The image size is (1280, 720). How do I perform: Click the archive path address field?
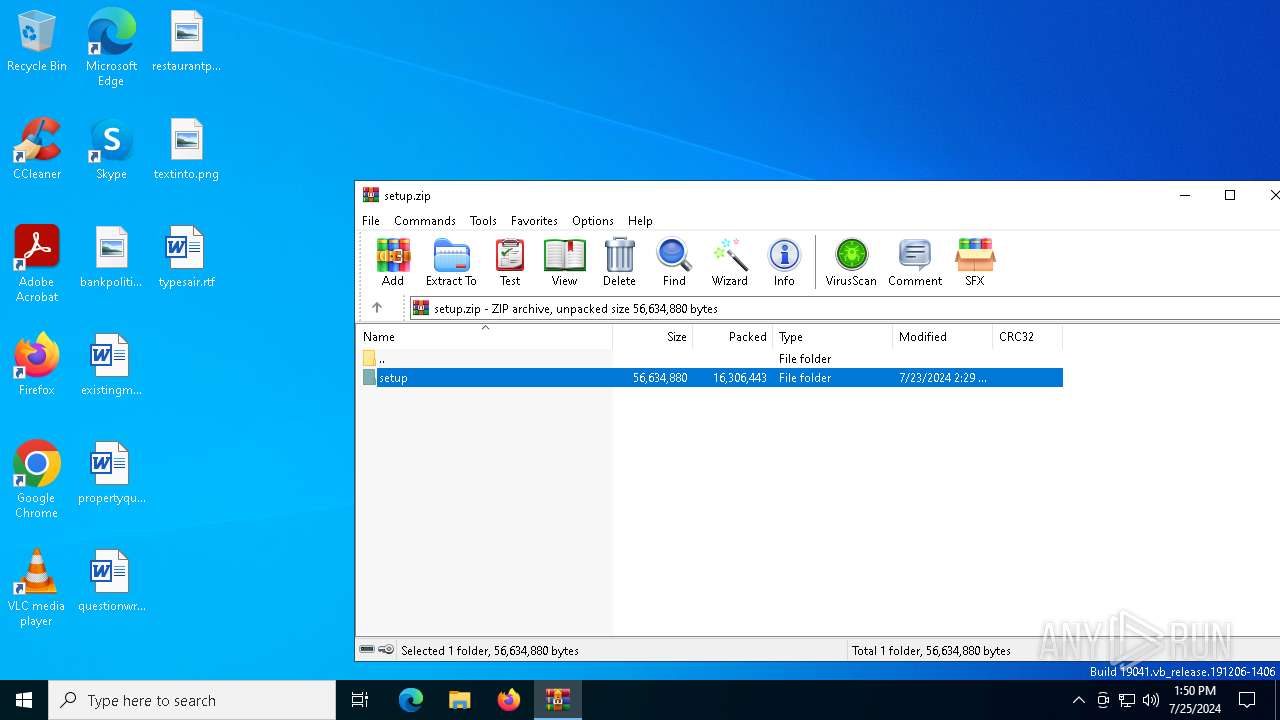844,308
